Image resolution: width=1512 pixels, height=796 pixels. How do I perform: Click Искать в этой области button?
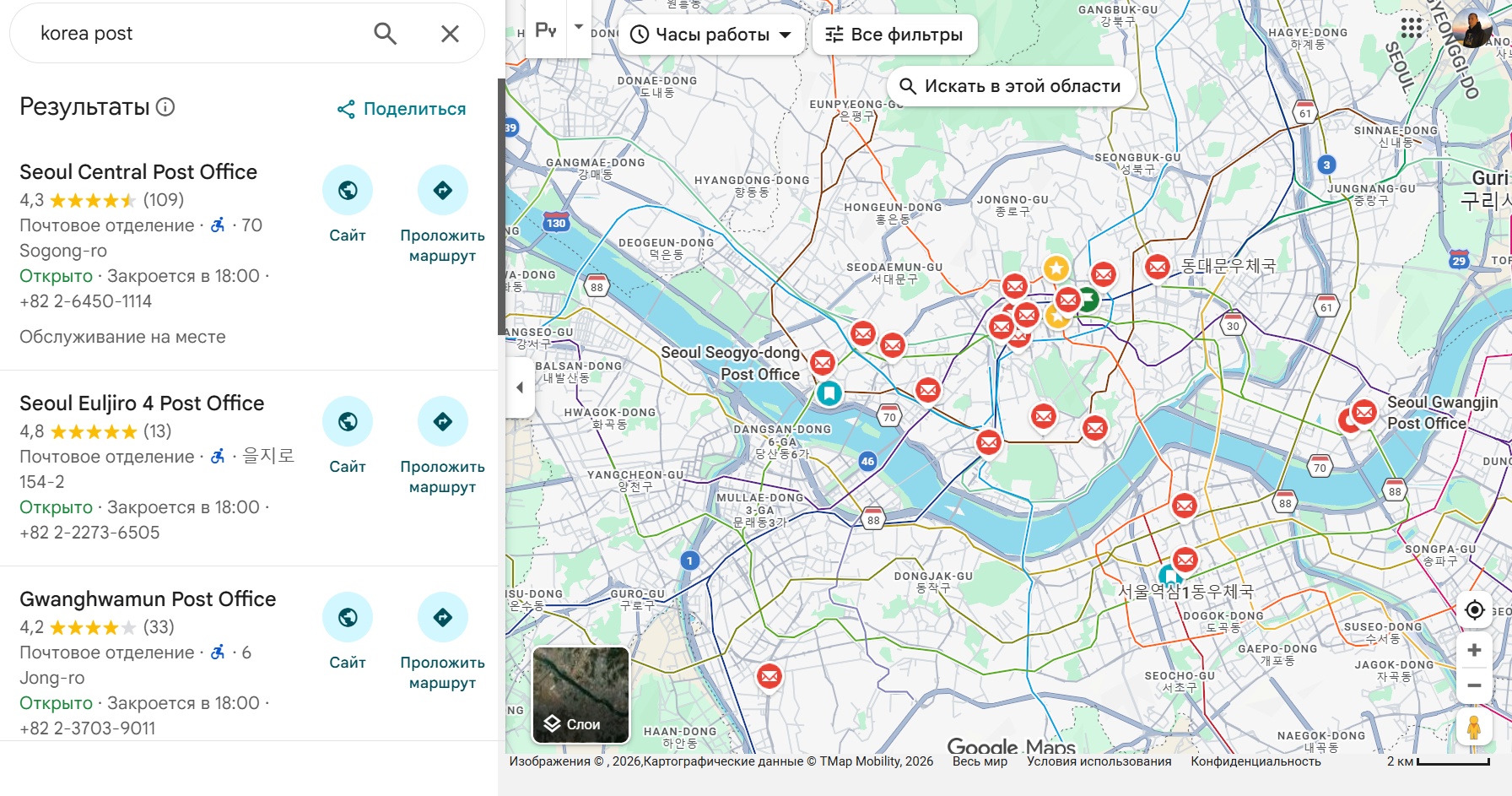click(x=1010, y=86)
